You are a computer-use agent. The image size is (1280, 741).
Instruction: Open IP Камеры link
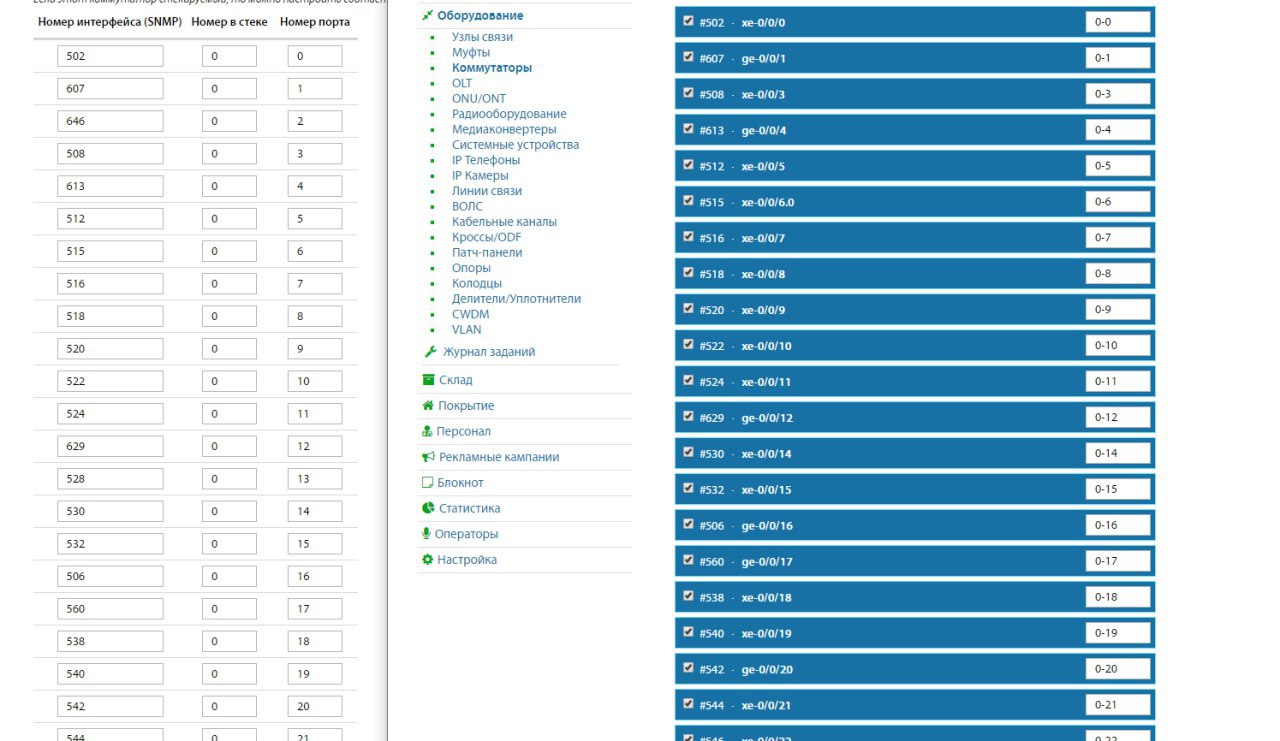480,175
